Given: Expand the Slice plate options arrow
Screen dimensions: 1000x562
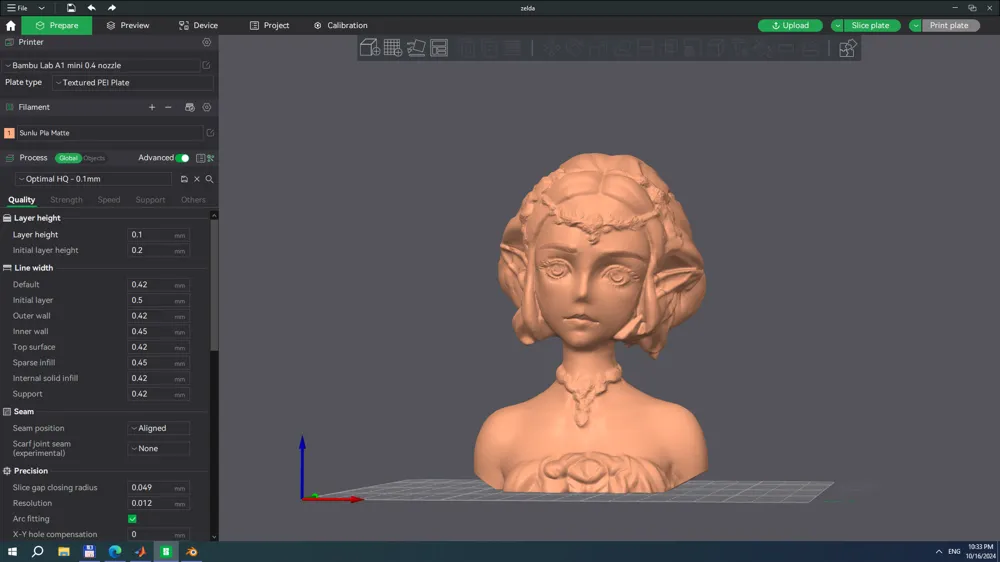Looking at the screenshot, I should (x=837, y=26).
